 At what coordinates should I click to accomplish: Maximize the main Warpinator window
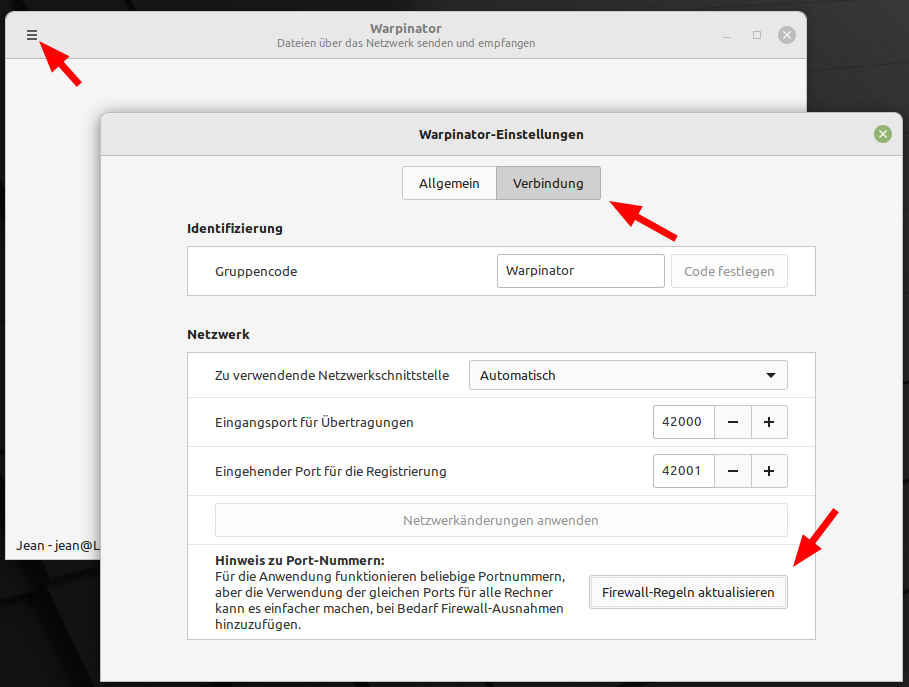coord(757,35)
